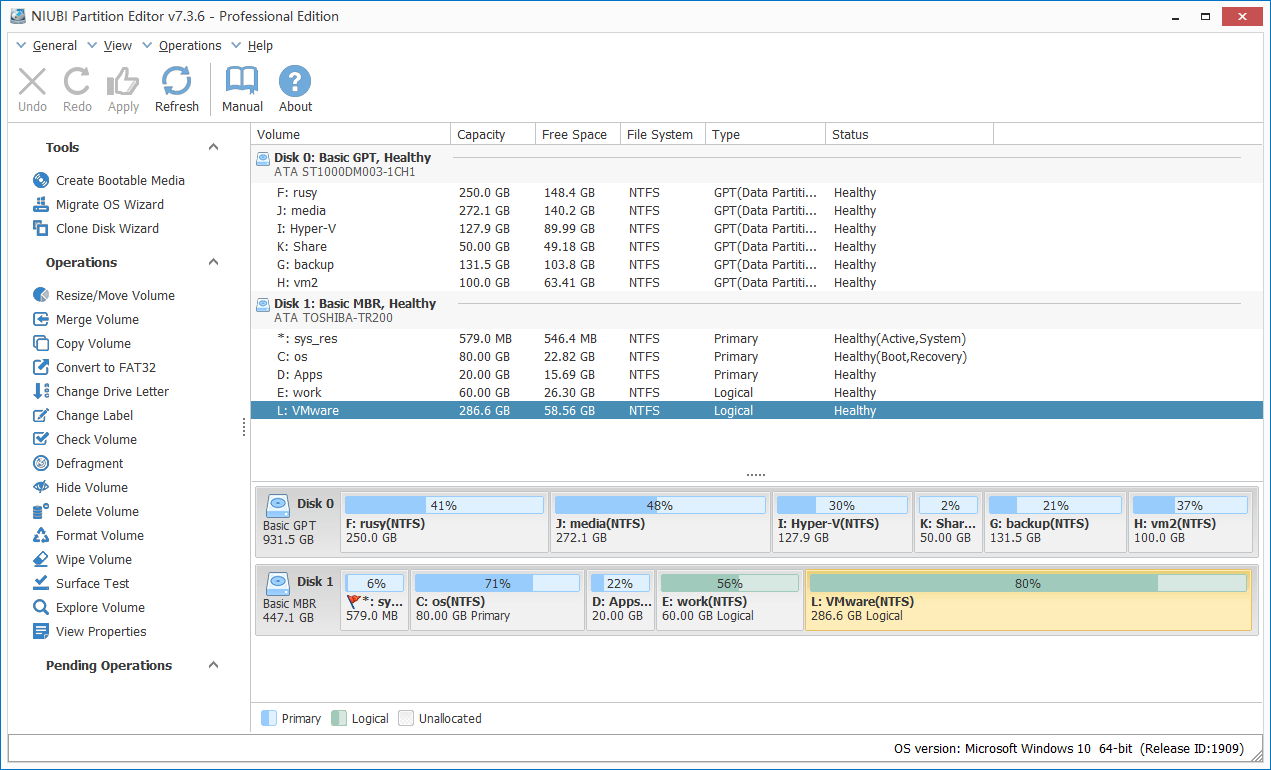Click the Hide Volume icon
The height and width of the screenshot is (770, 1271).
(x=41, y=487)
